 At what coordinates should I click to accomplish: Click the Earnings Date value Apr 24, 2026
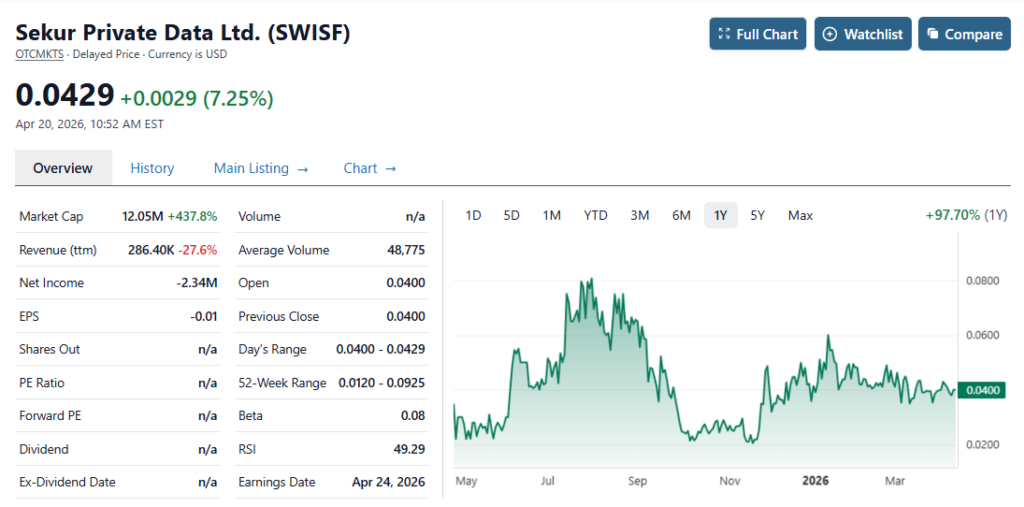(x=388, y=482)
